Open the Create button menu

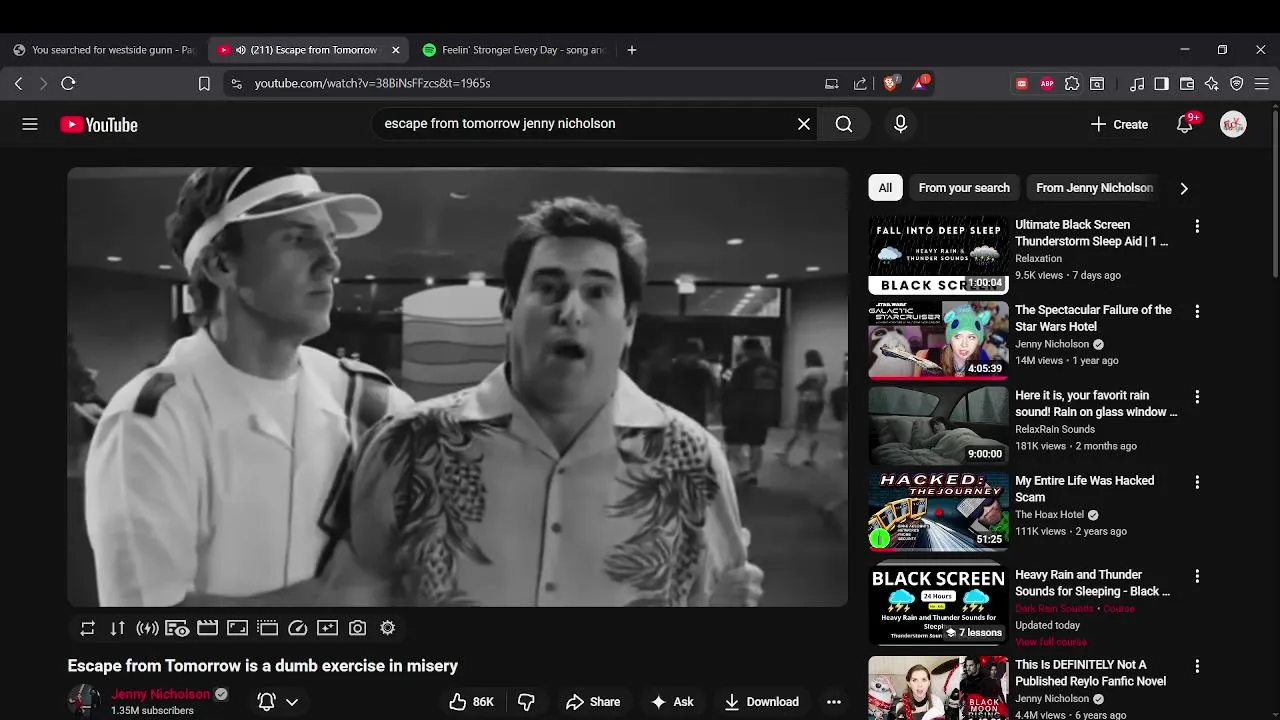coord(1119,124)
